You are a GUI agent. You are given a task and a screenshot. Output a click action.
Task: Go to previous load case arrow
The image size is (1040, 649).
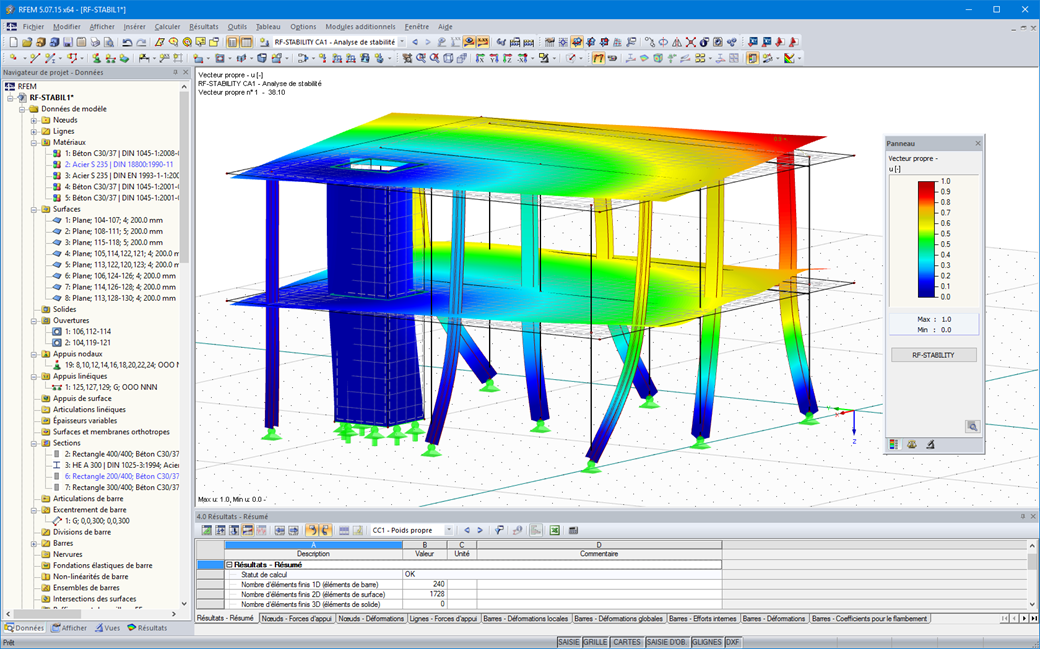coord(415,42)
